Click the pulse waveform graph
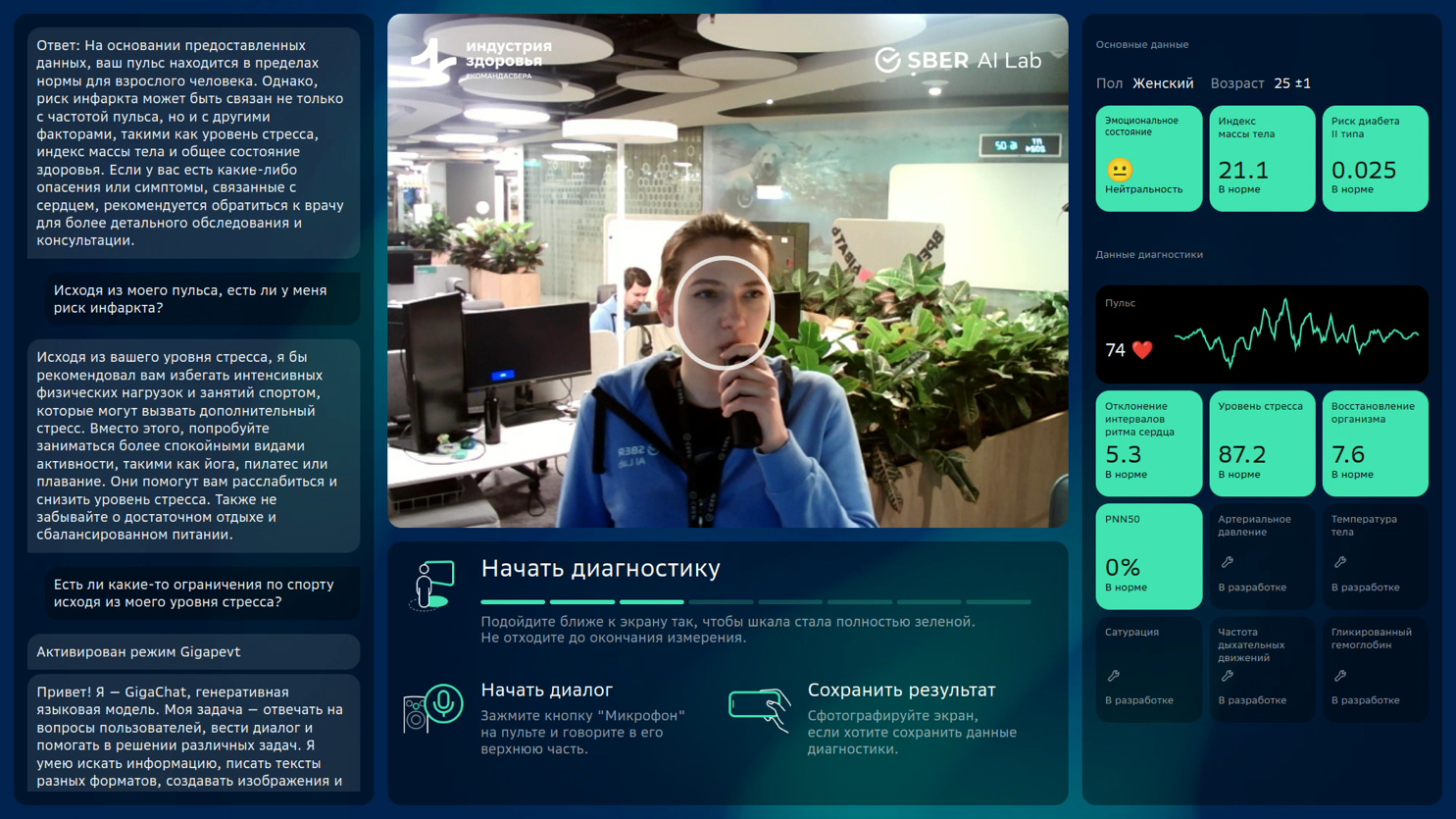This screenshot has height=819, width=1456. click(x=1296, y=332)
